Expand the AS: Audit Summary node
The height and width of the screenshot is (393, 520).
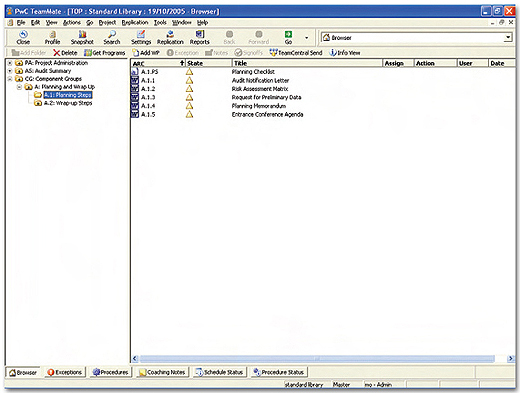click(x=10, y=71)
